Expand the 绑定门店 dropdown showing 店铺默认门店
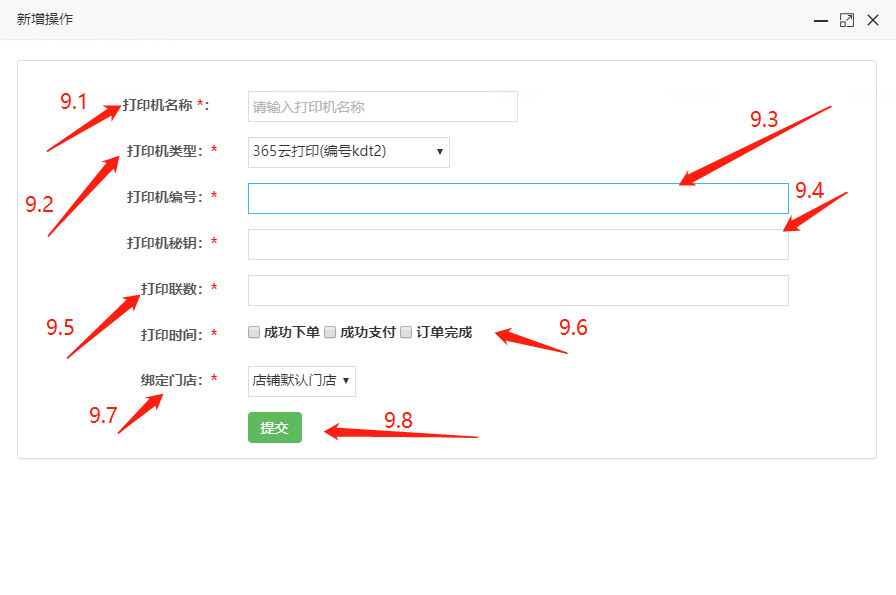The image size is (896, 595). click(301, 381)
